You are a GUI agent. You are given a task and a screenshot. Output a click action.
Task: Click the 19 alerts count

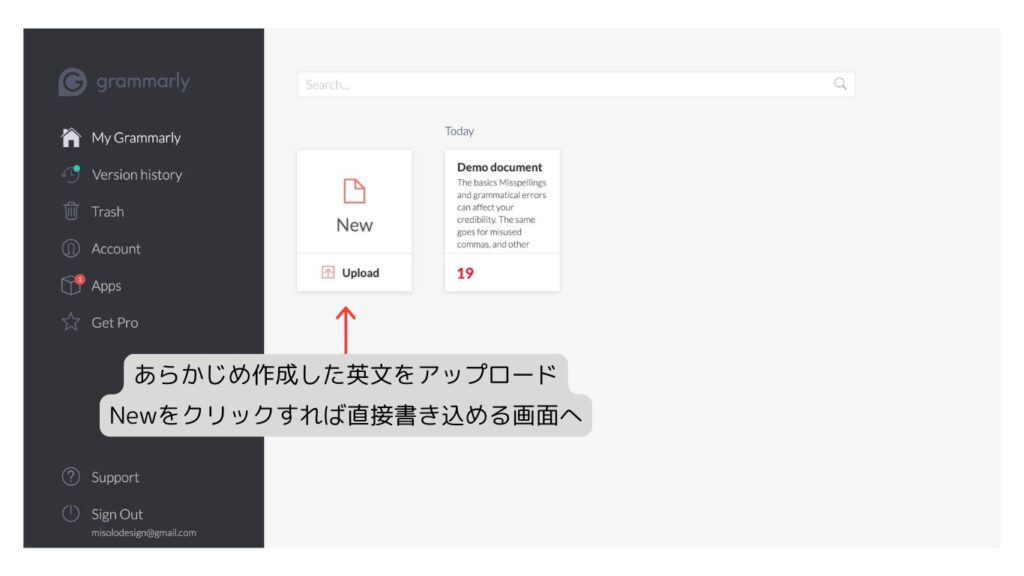(465, 274)
